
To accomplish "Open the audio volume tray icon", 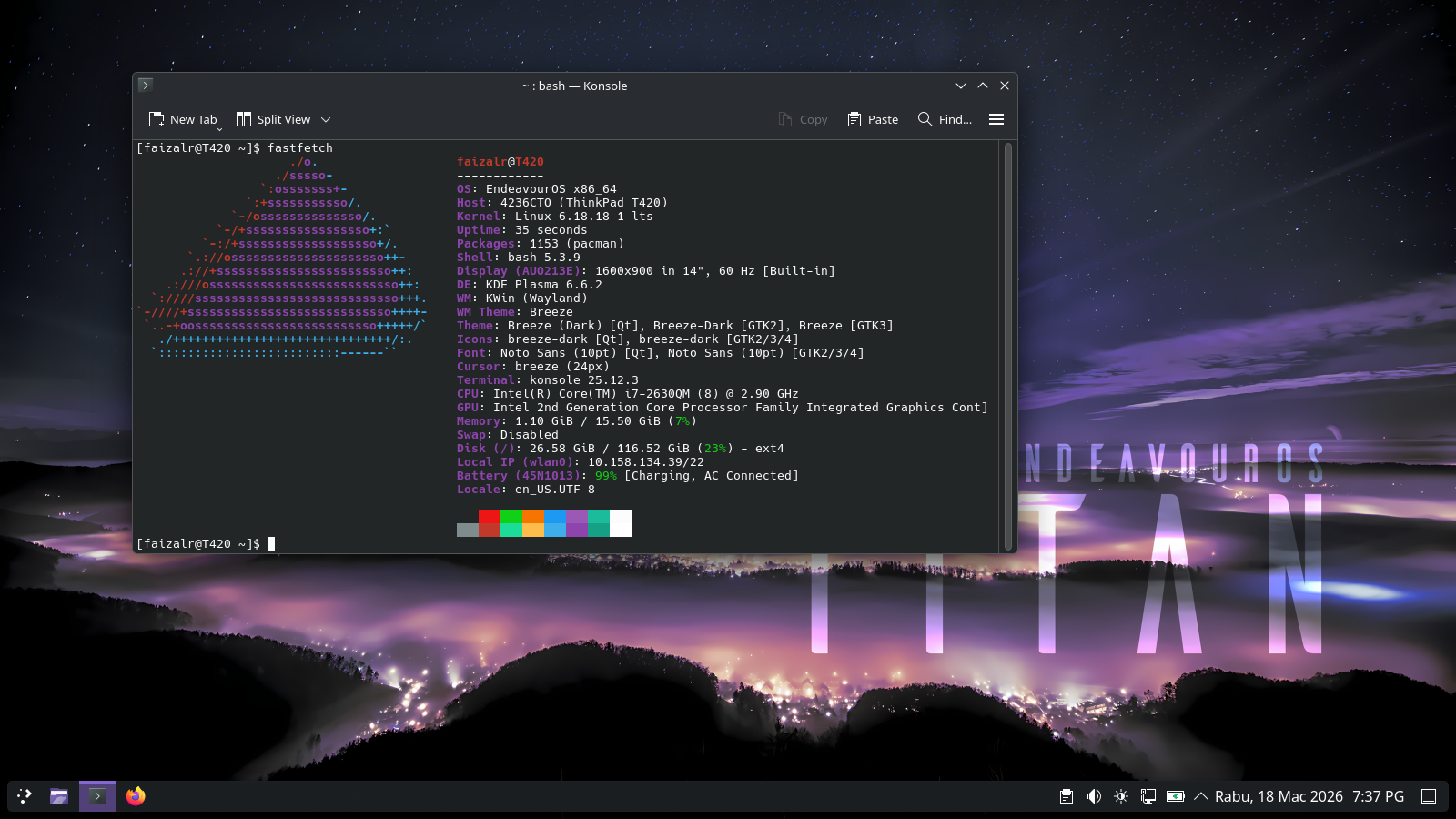I will click(x=1094, y=796).
